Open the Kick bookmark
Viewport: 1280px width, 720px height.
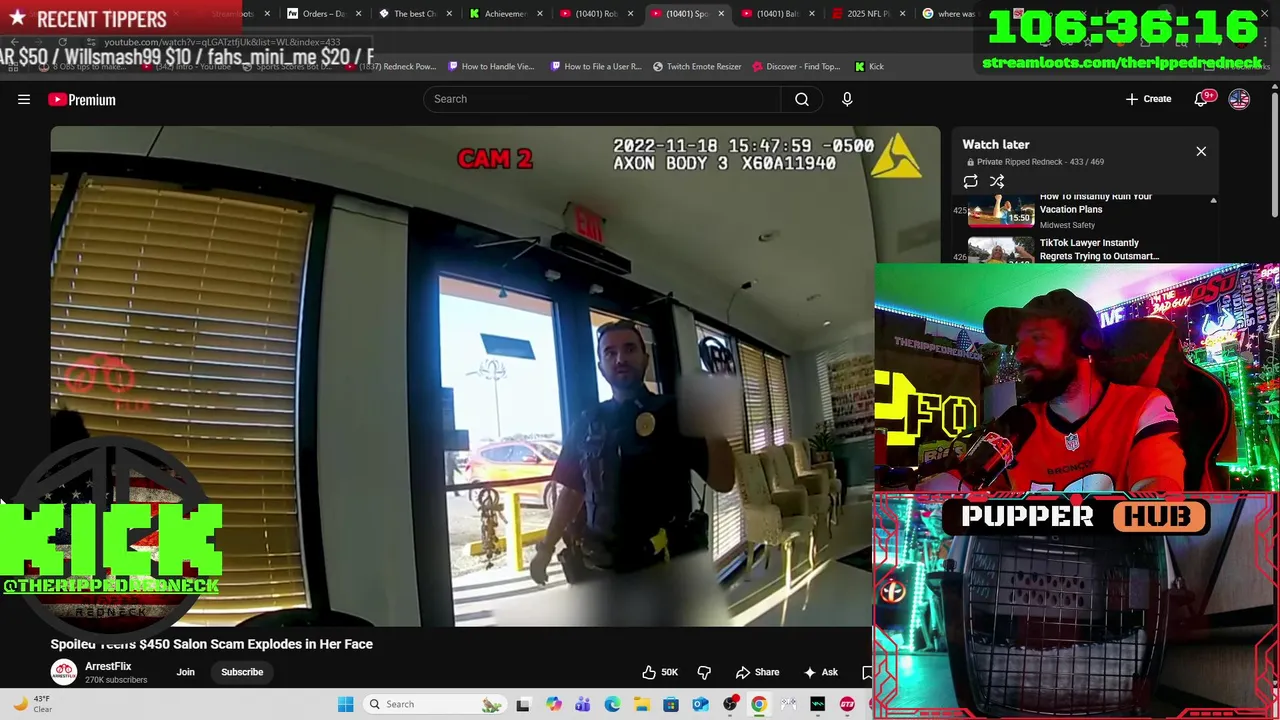(869, 66)
